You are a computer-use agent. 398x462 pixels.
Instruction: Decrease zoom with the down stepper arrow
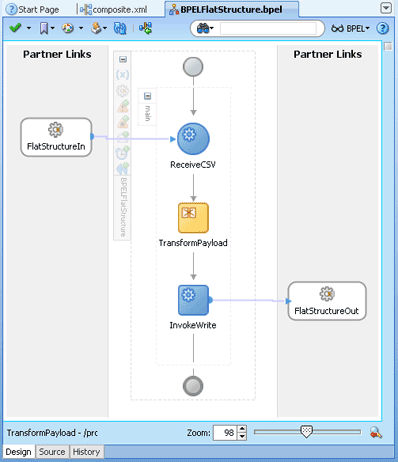pos(242,436)
